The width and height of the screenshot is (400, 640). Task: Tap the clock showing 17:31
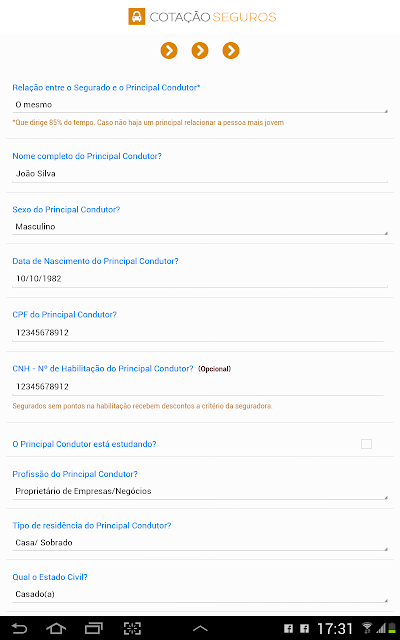(x=335, y=629)
